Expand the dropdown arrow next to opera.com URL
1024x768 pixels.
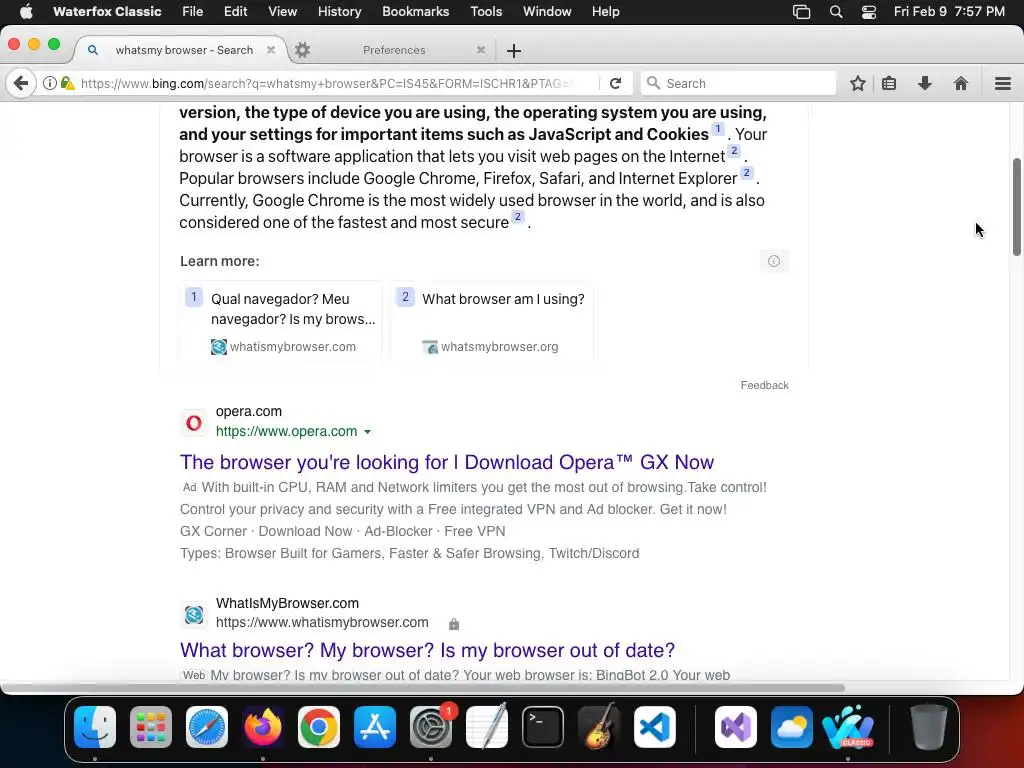pos(367,432)
